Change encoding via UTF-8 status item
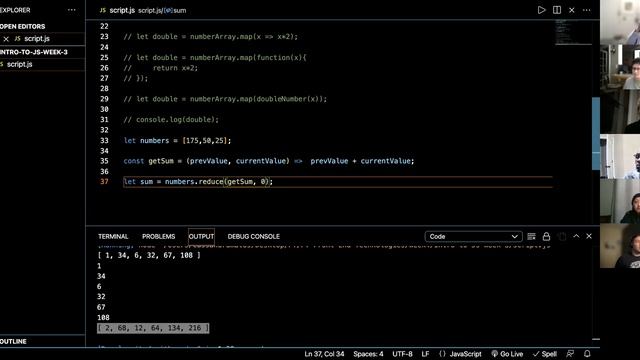Screen dimensions: 640x360 402,354
